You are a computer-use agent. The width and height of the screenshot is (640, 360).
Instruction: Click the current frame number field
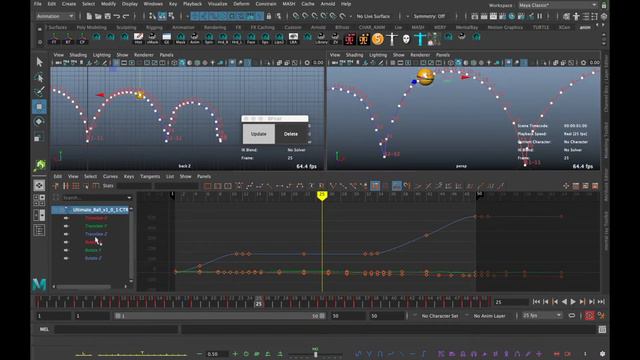(511, 302)
